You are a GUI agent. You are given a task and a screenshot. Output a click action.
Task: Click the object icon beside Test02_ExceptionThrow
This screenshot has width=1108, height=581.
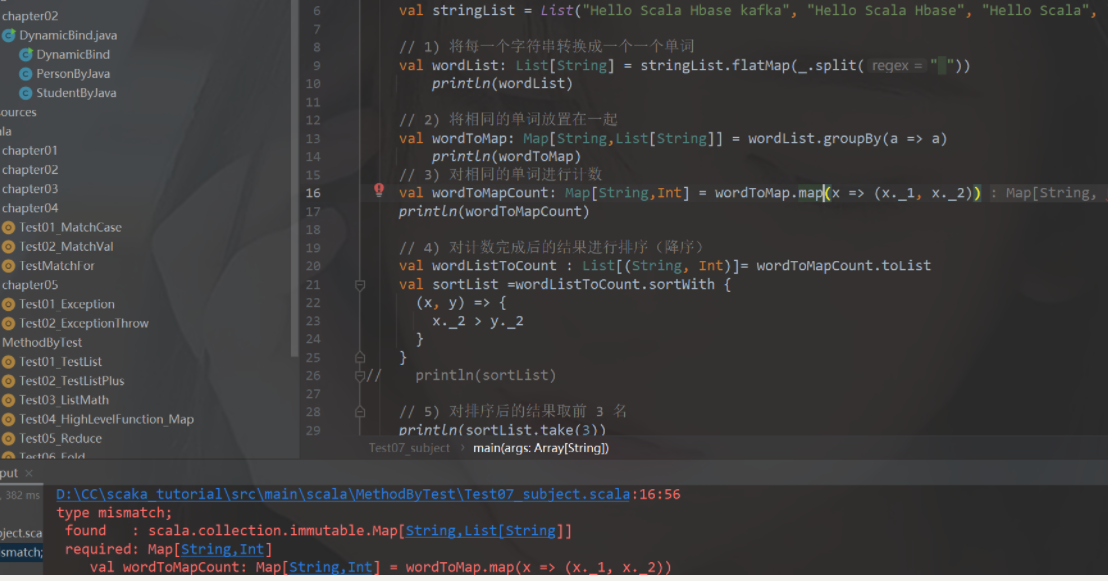coord(9,324)
